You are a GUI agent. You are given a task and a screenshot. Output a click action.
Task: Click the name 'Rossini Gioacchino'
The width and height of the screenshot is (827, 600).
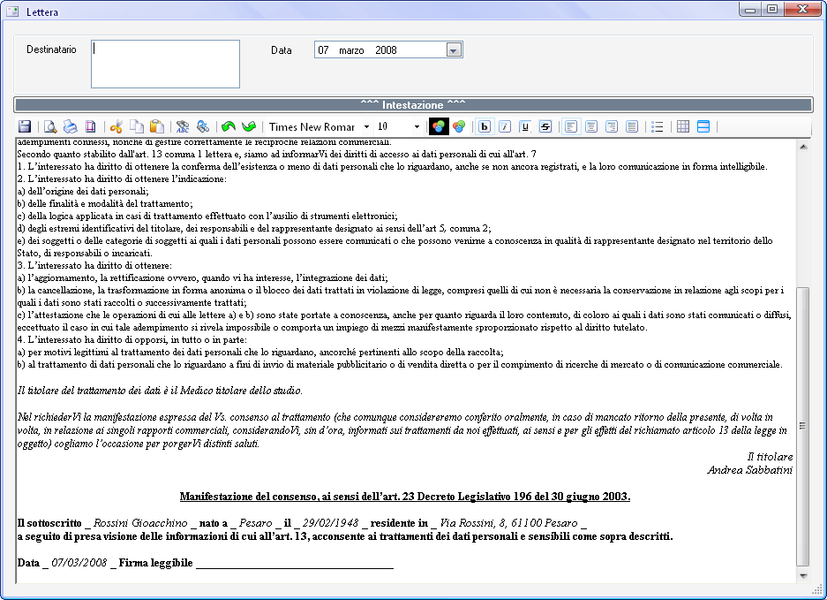coord(140,523)
